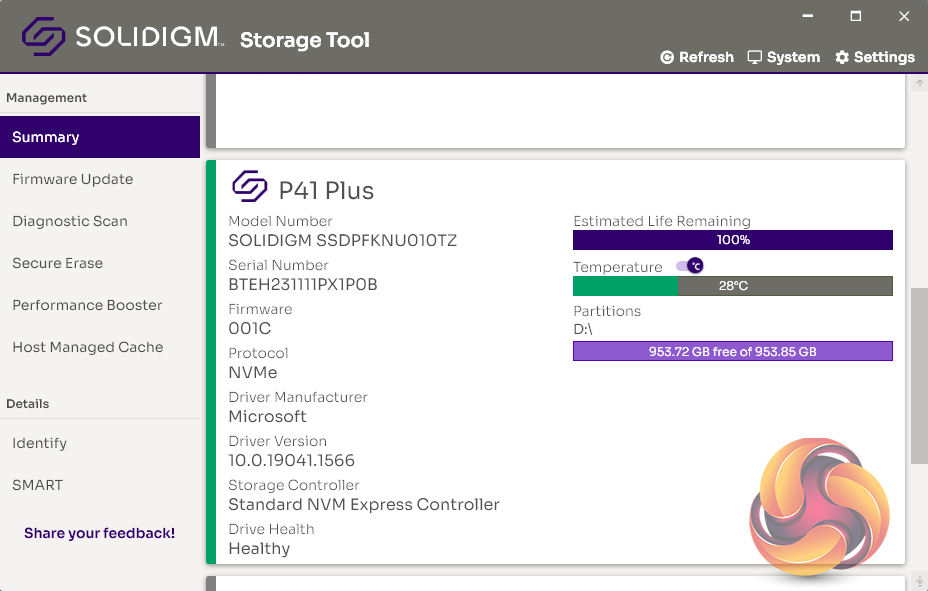Open Host Managed Cache page

tap(87, 347)
